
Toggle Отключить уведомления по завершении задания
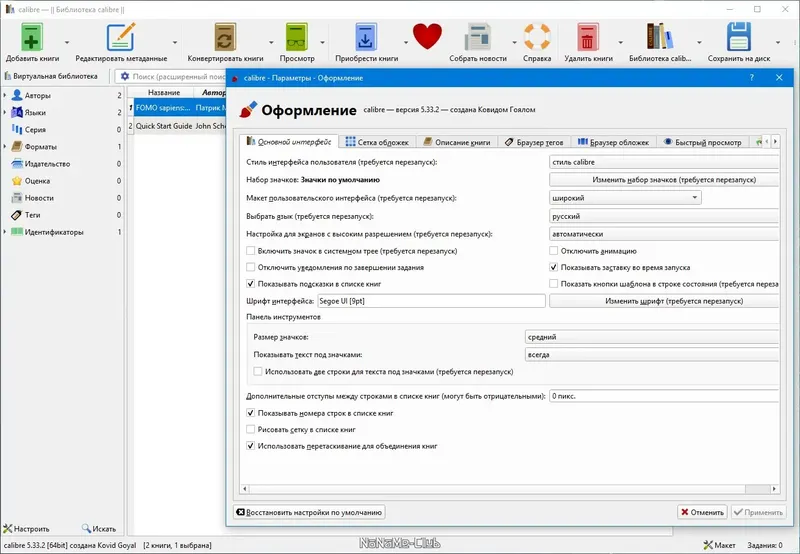[251, 267]
